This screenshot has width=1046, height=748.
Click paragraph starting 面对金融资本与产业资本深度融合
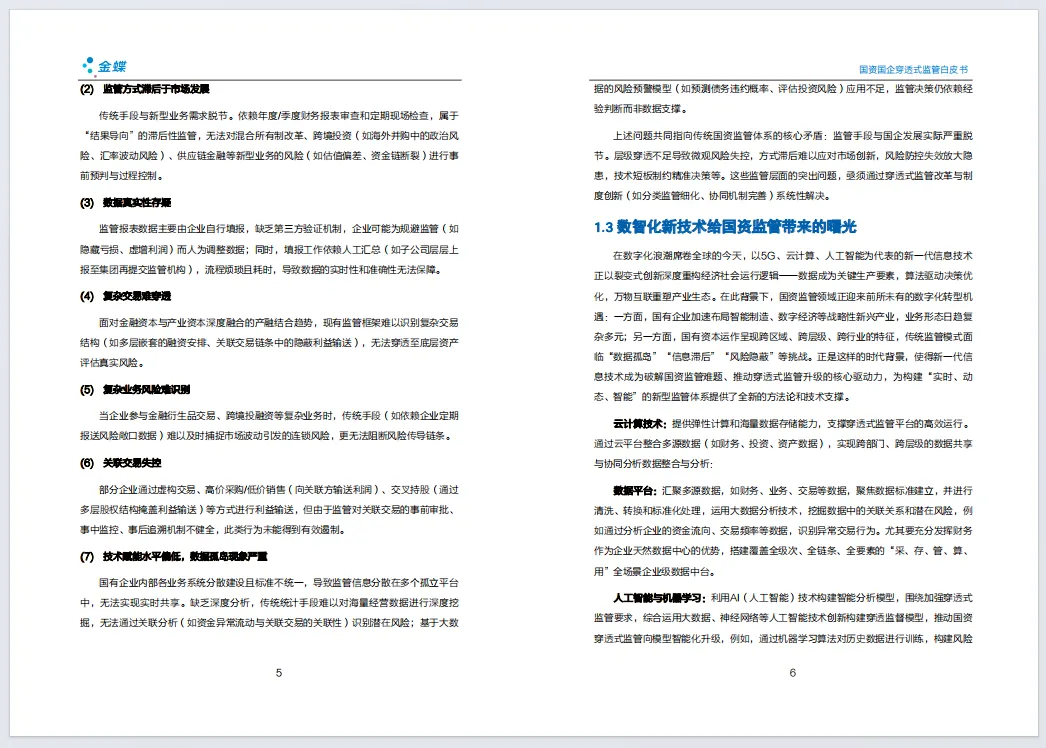pos(270,343)
